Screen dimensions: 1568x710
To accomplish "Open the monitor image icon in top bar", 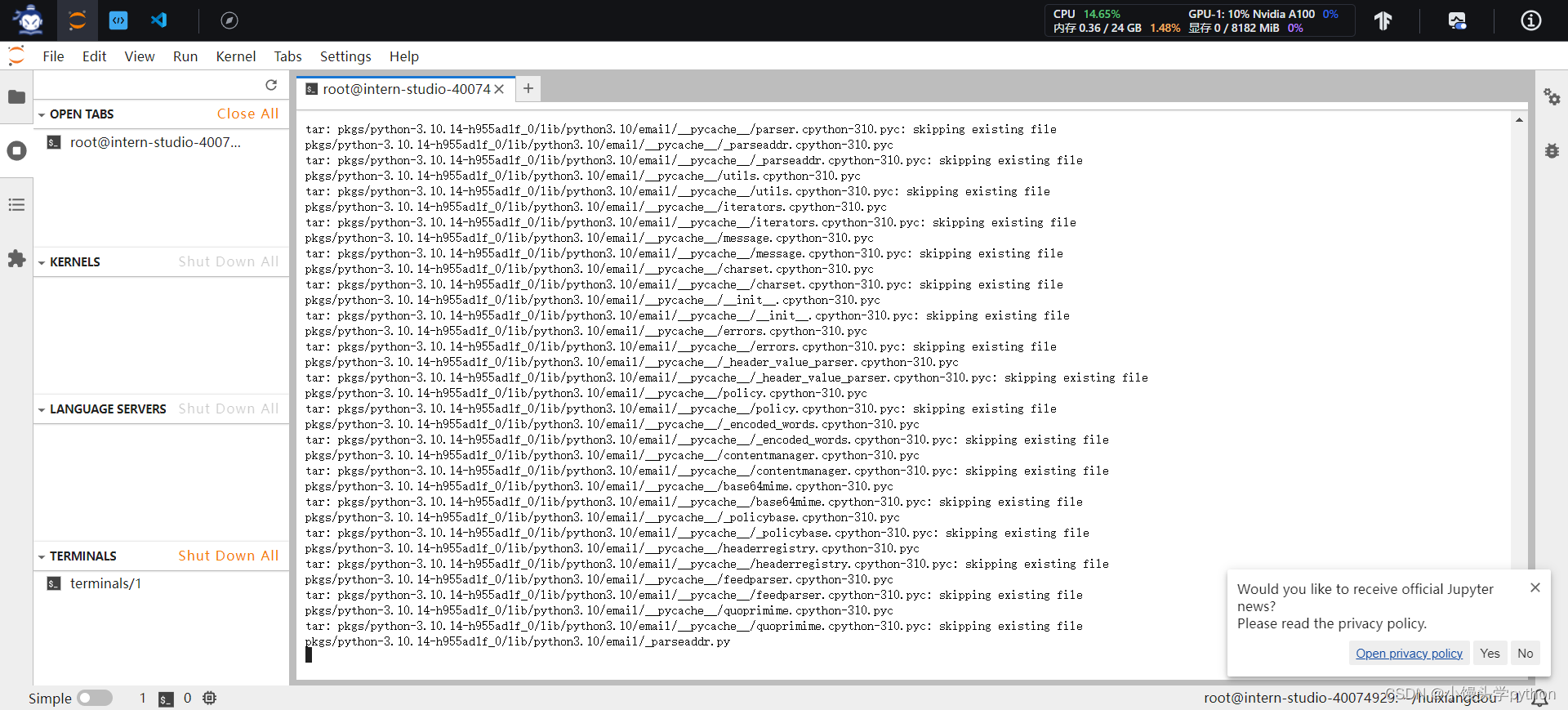I will 1457,20.
